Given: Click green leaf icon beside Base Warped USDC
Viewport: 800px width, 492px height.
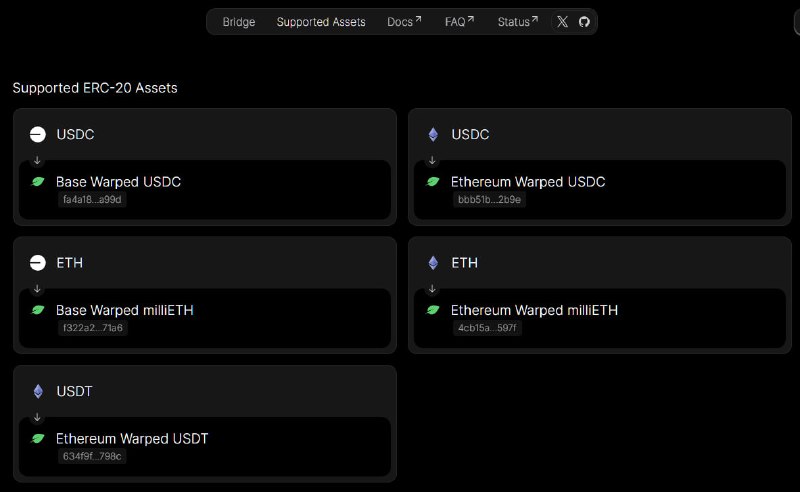Looking at the screenshot, I should (x=38, y=182).
